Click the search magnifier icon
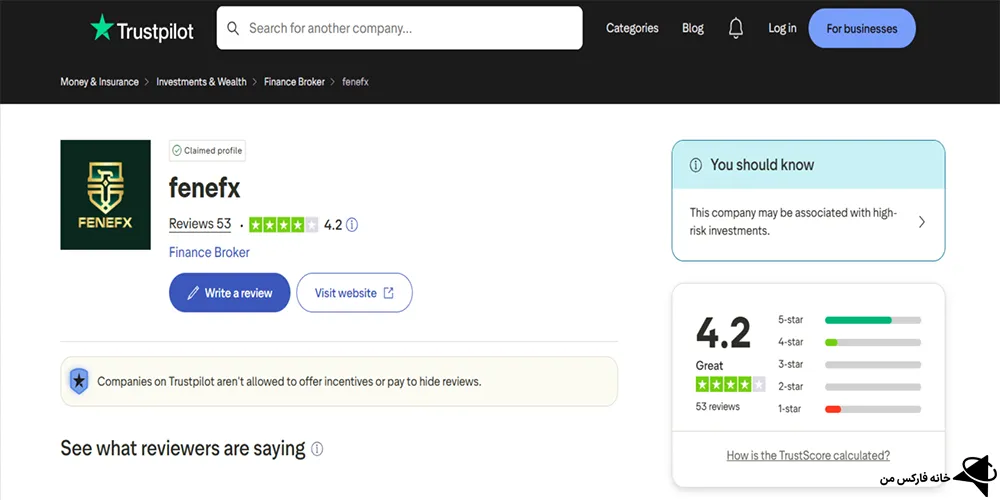This screenshot has width=1000, height=500. point(233,28)
